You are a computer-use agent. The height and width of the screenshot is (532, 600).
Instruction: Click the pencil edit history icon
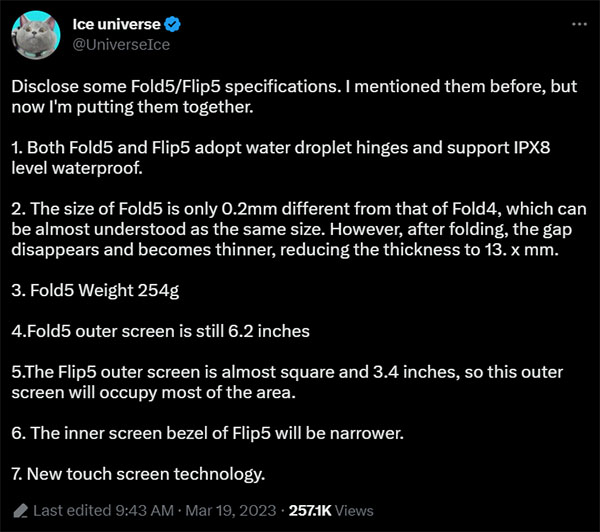[x=20, y=510]
